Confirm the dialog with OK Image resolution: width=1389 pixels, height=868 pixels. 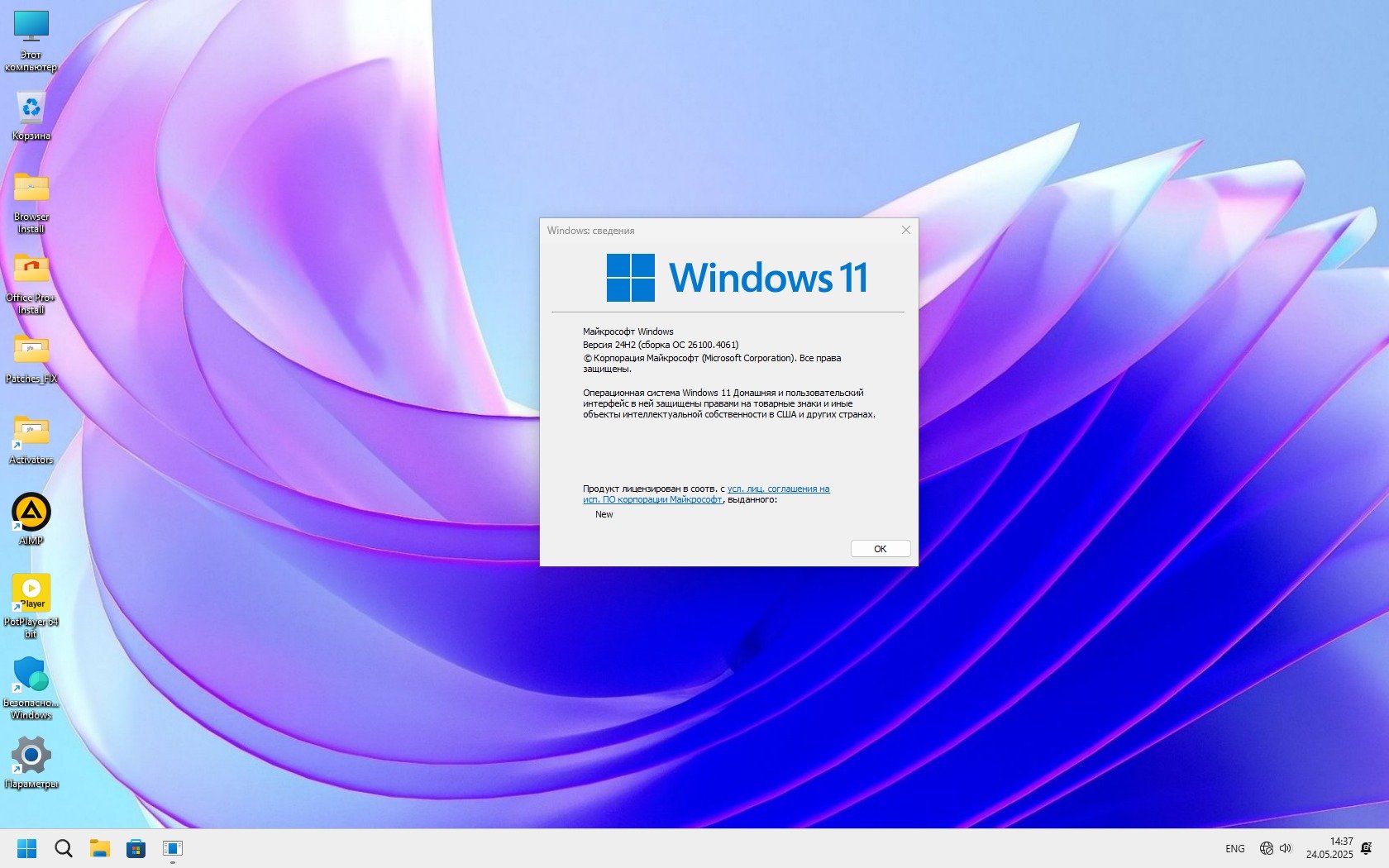point(881,549)
